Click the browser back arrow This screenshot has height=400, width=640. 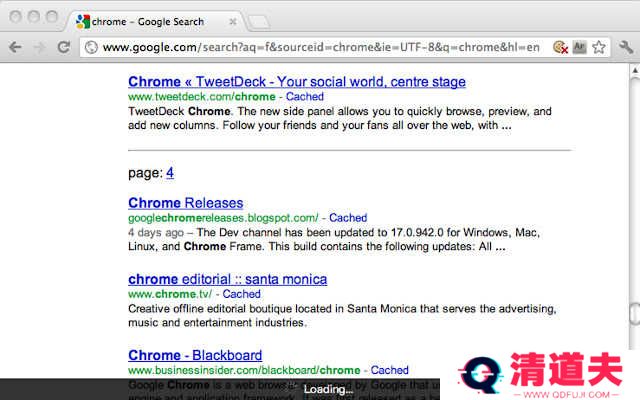click(15, 47)
